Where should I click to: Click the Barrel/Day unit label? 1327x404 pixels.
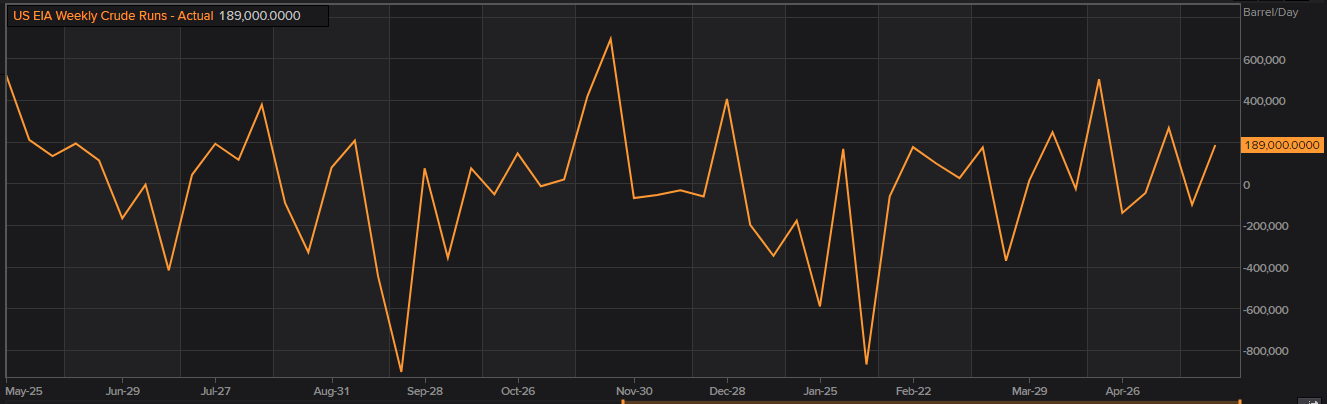[x=1269, y=13]
